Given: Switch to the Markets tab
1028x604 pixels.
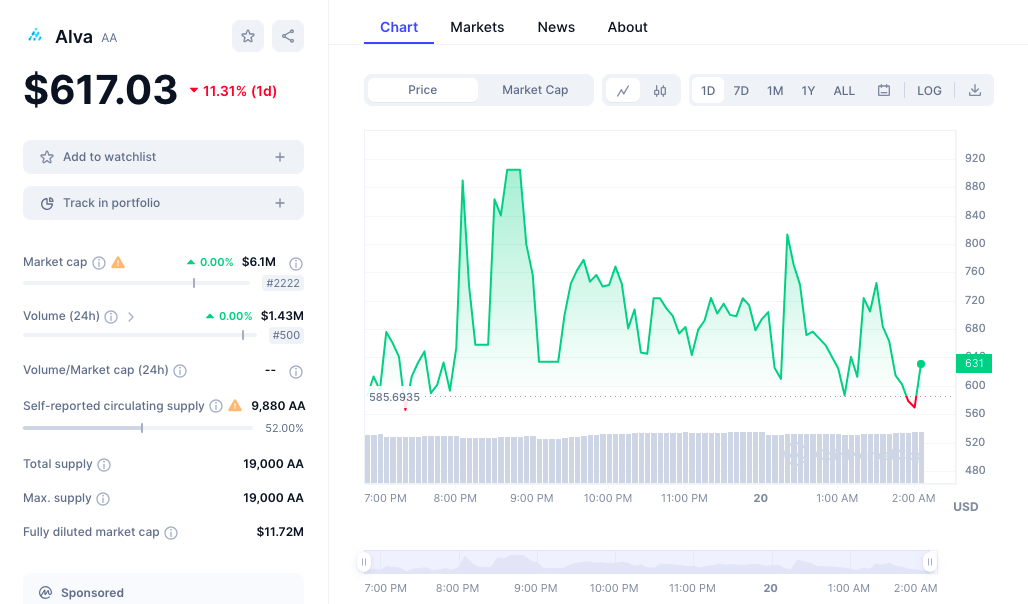Looking at the screenshot, I should [x=477, y=27].
